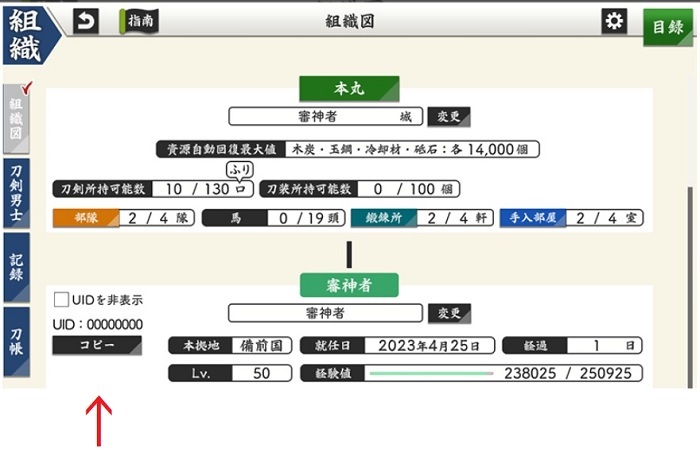
Task: Open the settings gear icon
Action: point(614,21)
